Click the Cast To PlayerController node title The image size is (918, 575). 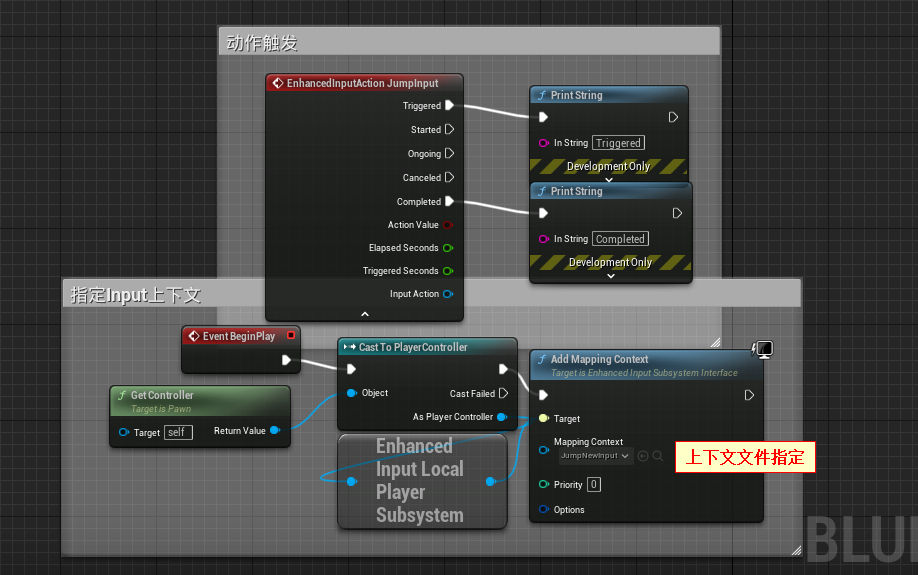pyautogui.click(x=413, y=347)
